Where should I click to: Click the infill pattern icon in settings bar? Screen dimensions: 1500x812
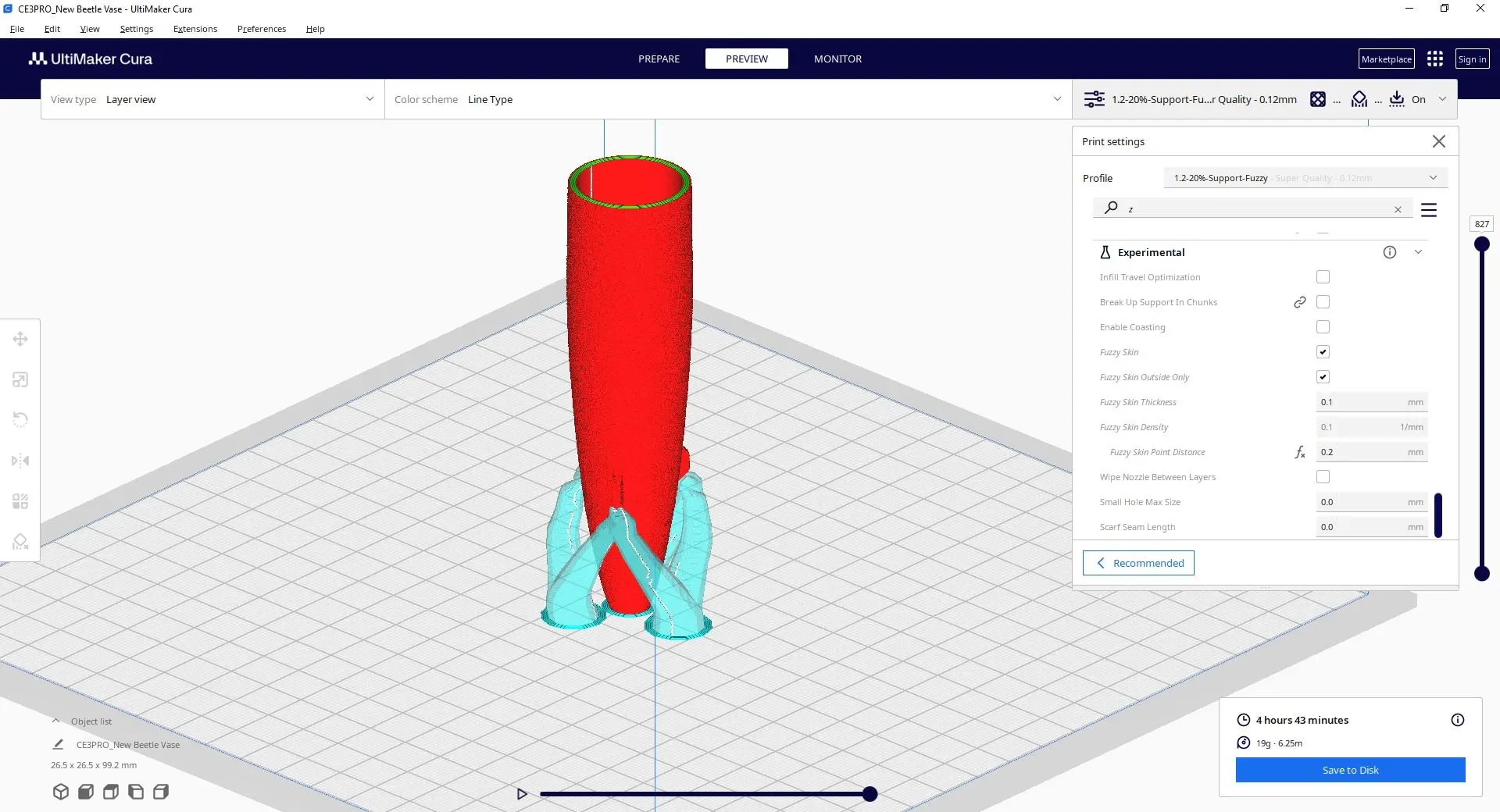(1318, 99)
